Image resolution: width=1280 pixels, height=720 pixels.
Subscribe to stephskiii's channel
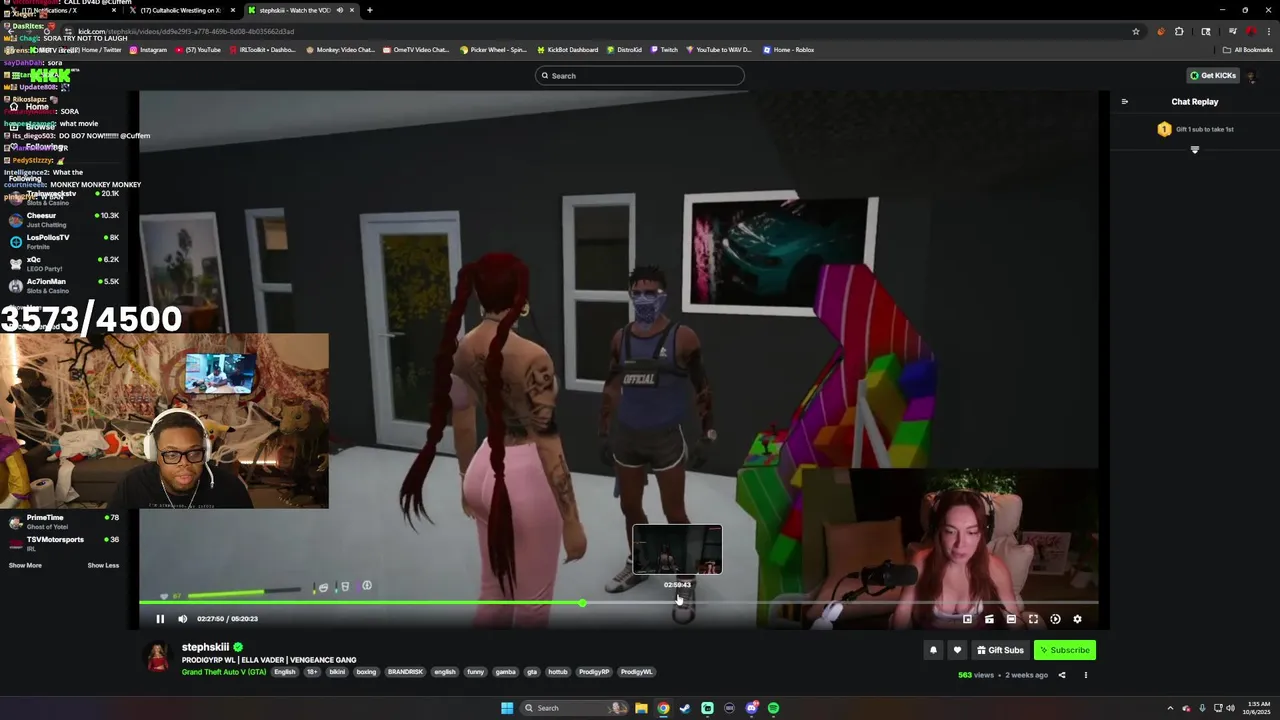tap(1064, 650)
